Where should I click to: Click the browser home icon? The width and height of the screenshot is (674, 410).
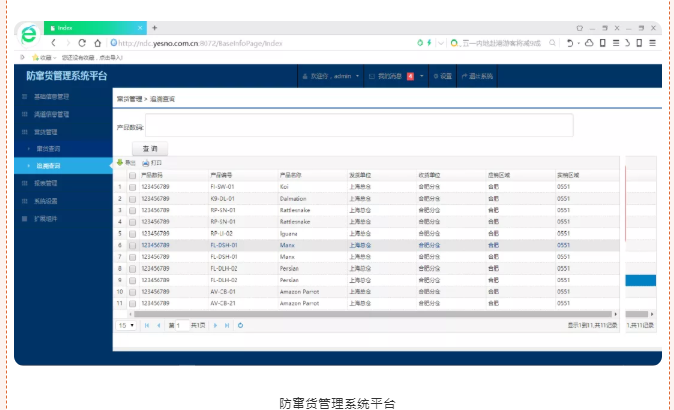tap(98, 43)
